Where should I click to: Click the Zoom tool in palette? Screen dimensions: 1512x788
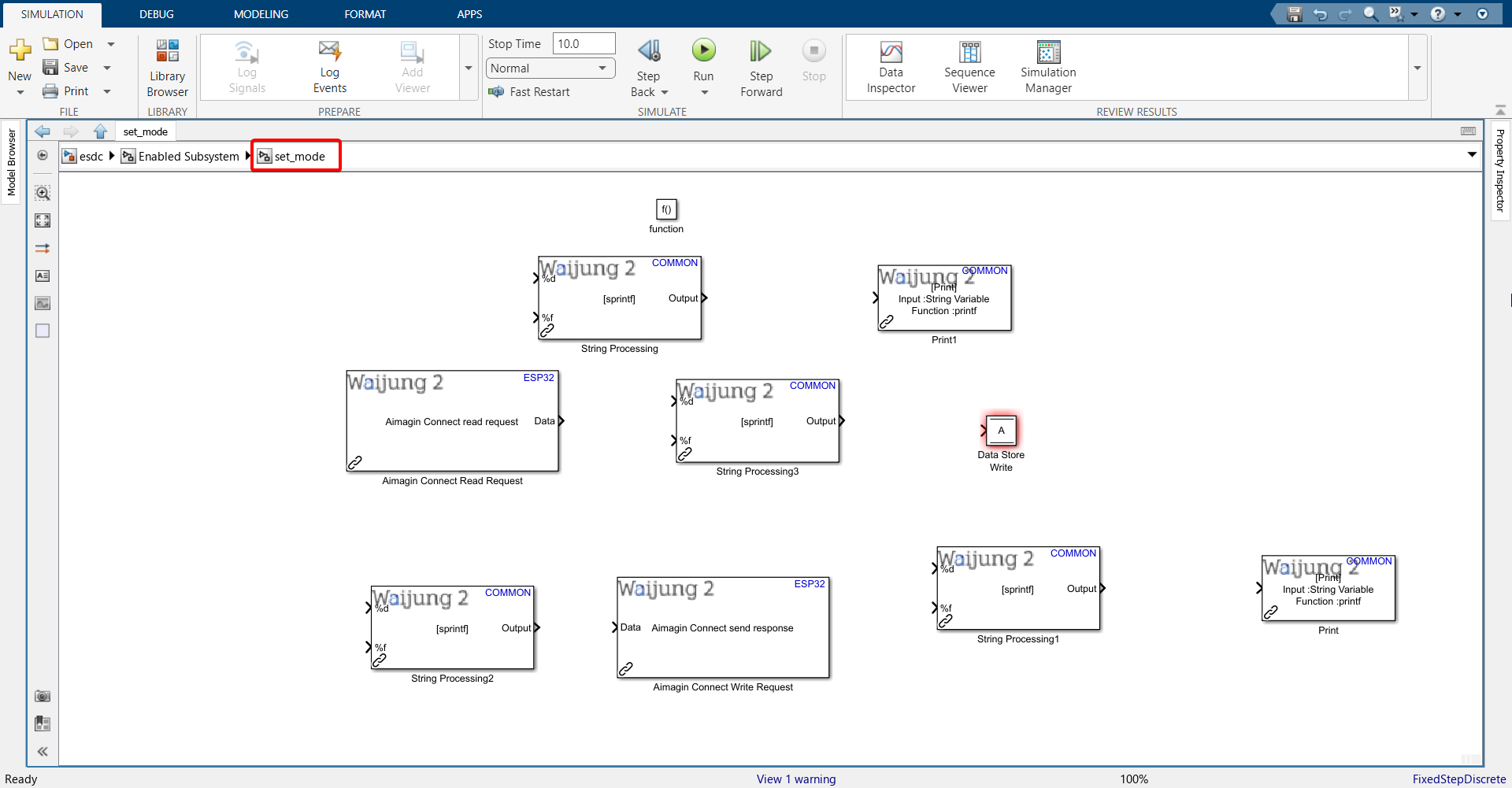(43, 193)
